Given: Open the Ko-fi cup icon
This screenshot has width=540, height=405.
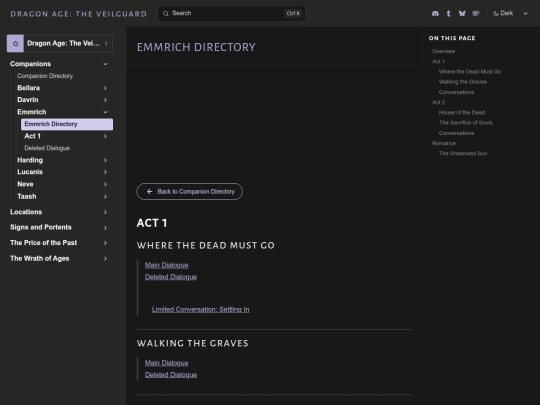Looking at the screenshot, I should [x=476, y=13].
